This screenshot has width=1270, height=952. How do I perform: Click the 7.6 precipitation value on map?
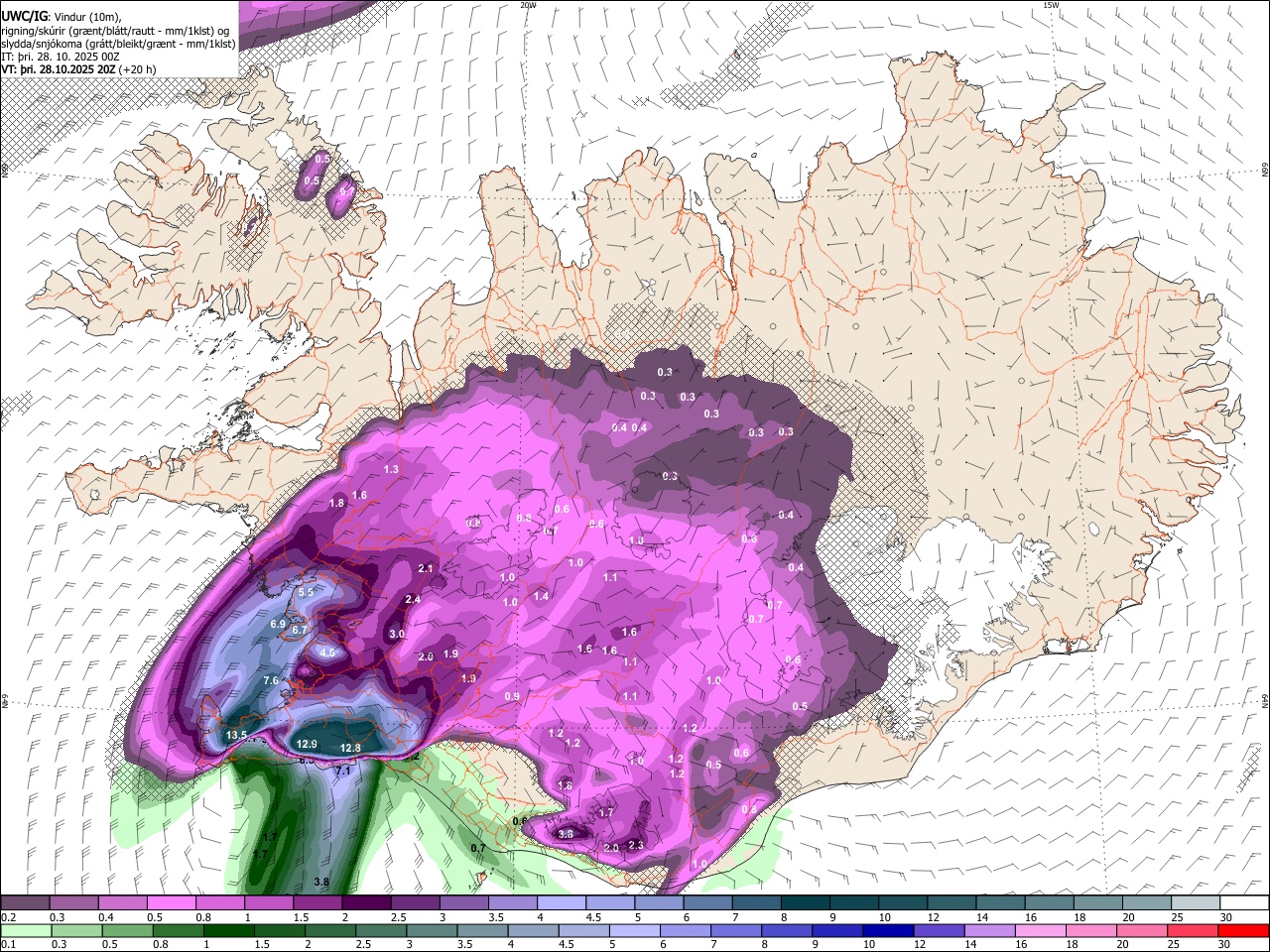tap(271, 681)
